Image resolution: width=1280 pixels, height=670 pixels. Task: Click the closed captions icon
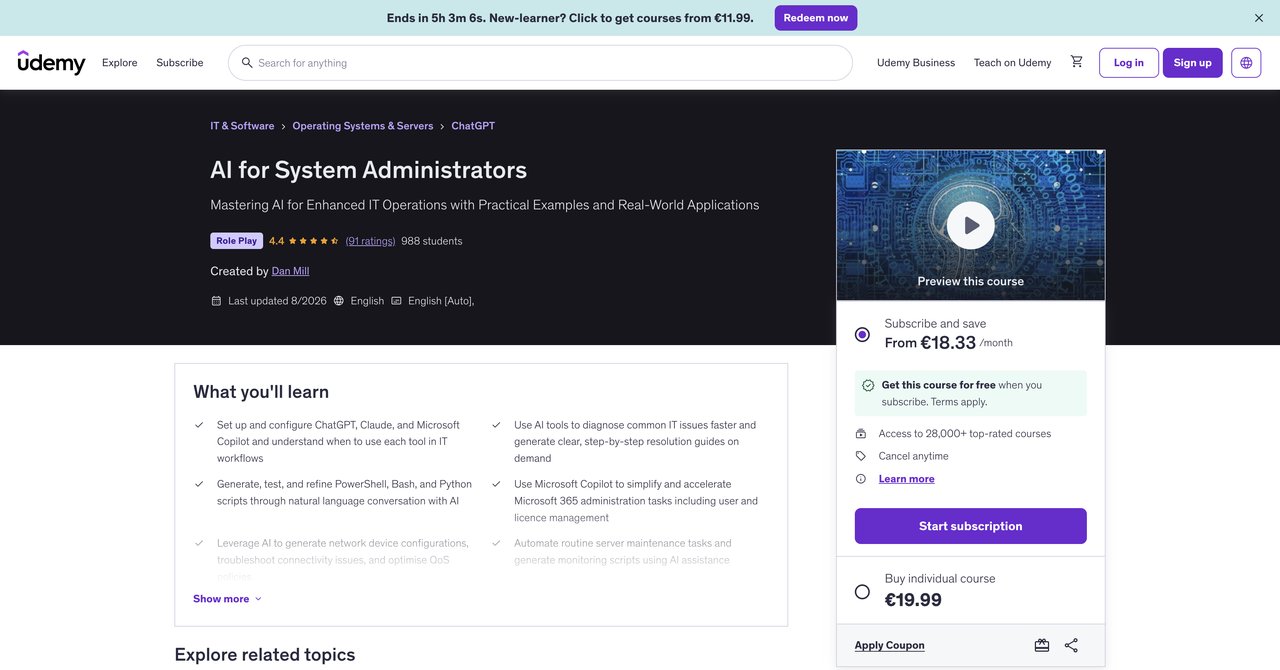click(396, 301)
